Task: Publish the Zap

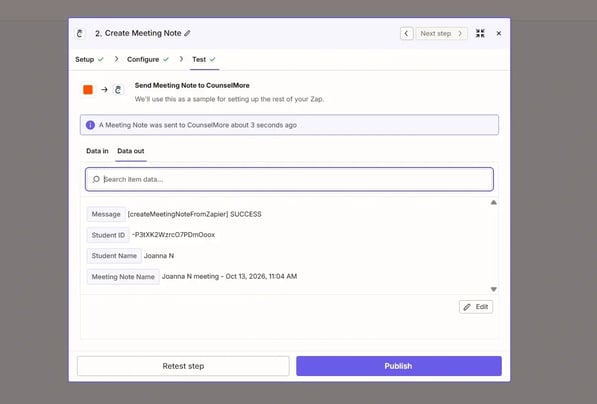Action: click(x=399, y=366)
